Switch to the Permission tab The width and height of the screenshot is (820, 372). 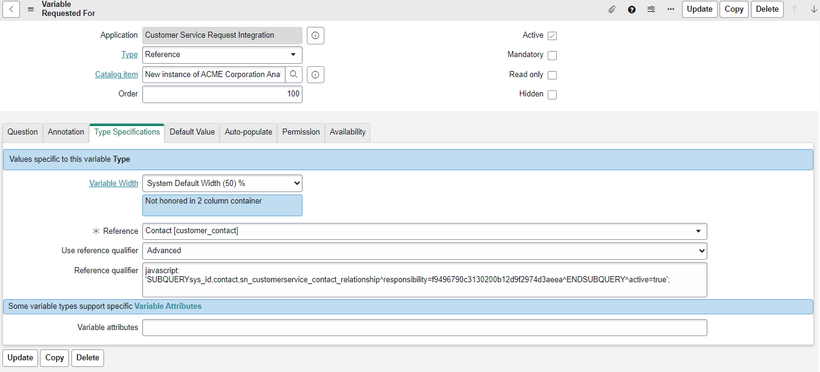301,132
